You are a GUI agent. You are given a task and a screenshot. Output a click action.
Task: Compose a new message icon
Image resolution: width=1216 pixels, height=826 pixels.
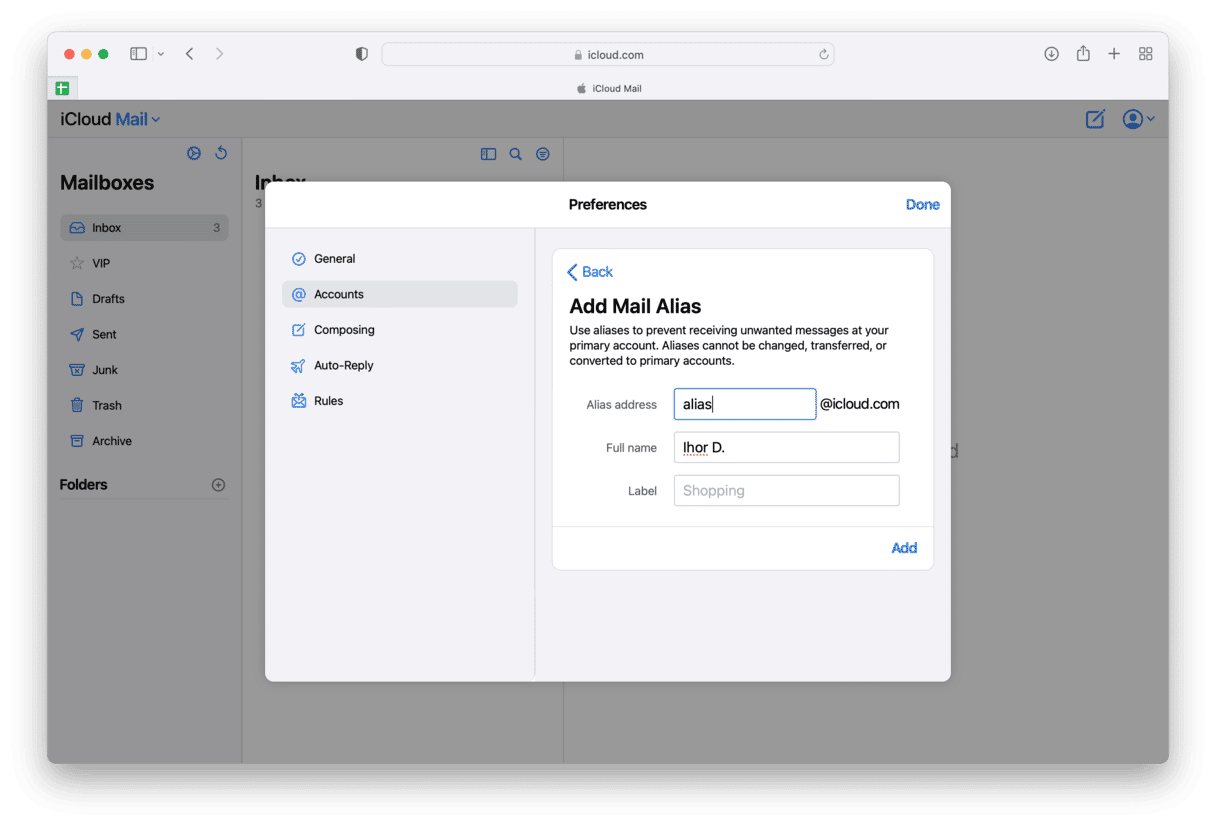pyautogui.click(x=1095, y=119)
